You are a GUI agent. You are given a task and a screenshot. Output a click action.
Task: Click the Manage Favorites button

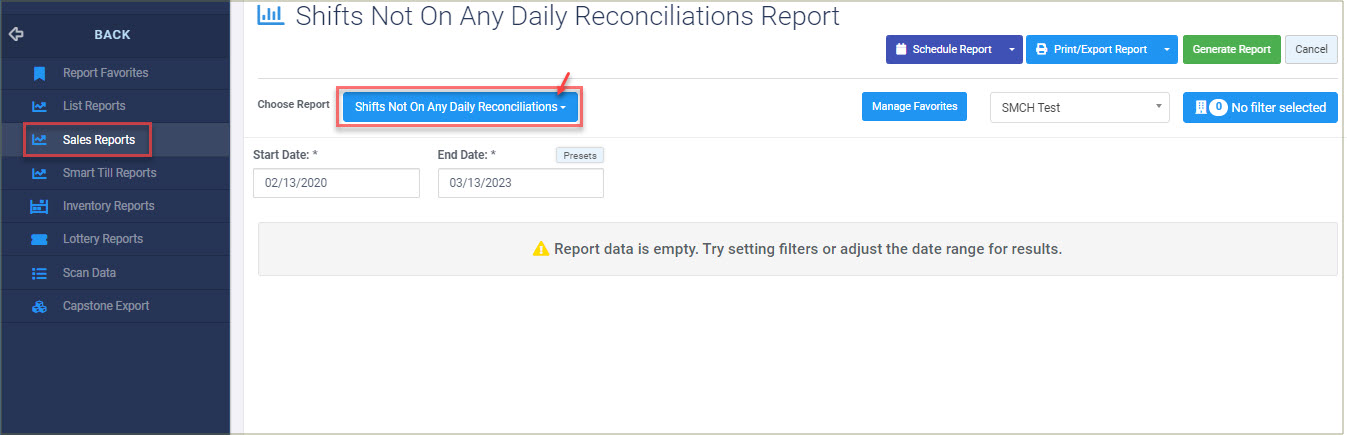(914, 106)
